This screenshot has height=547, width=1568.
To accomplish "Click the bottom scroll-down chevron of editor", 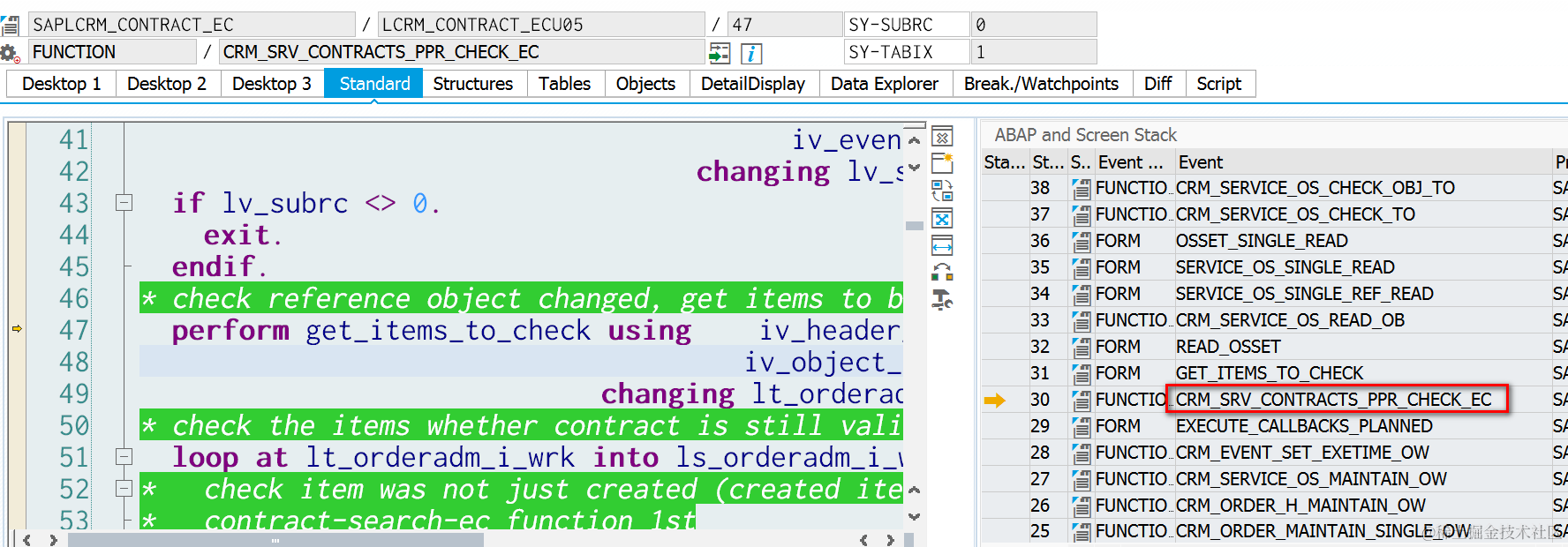I will pyautogui.click(x=914, y=517).
